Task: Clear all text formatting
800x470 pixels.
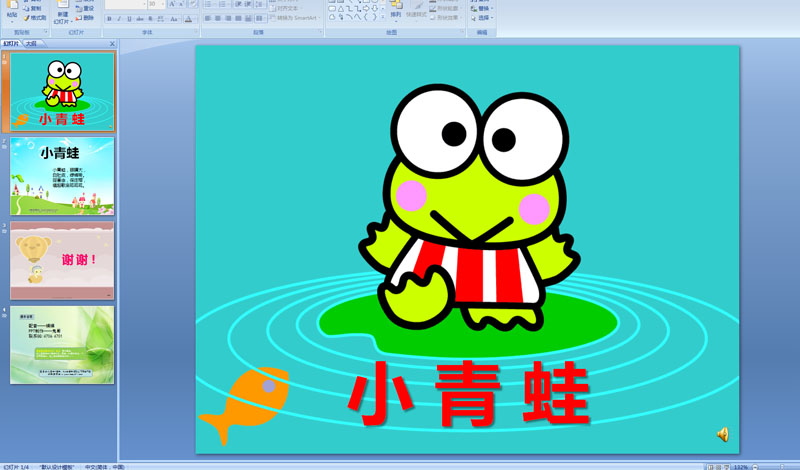Action: pos(193,4)
